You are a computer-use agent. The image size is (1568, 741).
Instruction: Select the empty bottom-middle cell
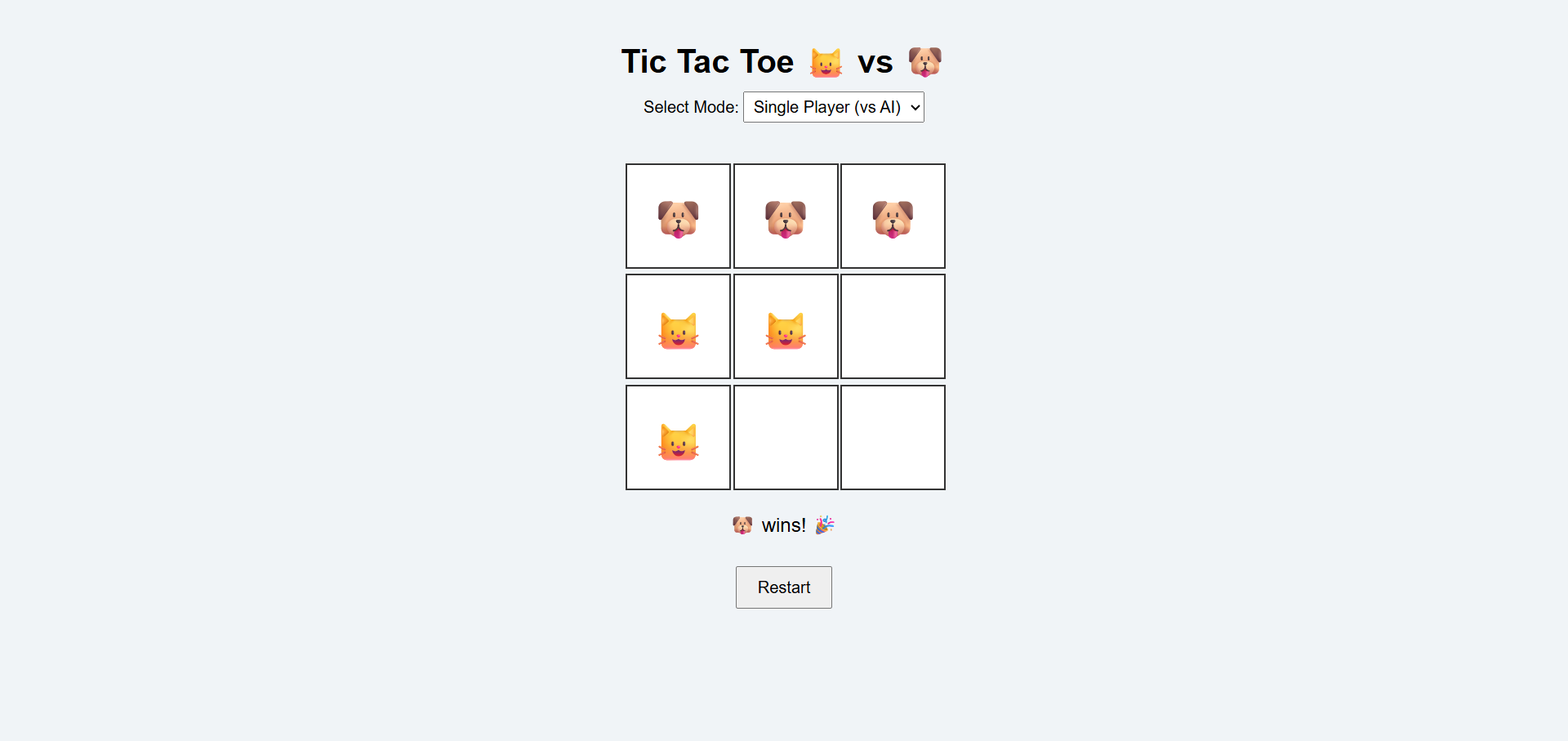786,438
